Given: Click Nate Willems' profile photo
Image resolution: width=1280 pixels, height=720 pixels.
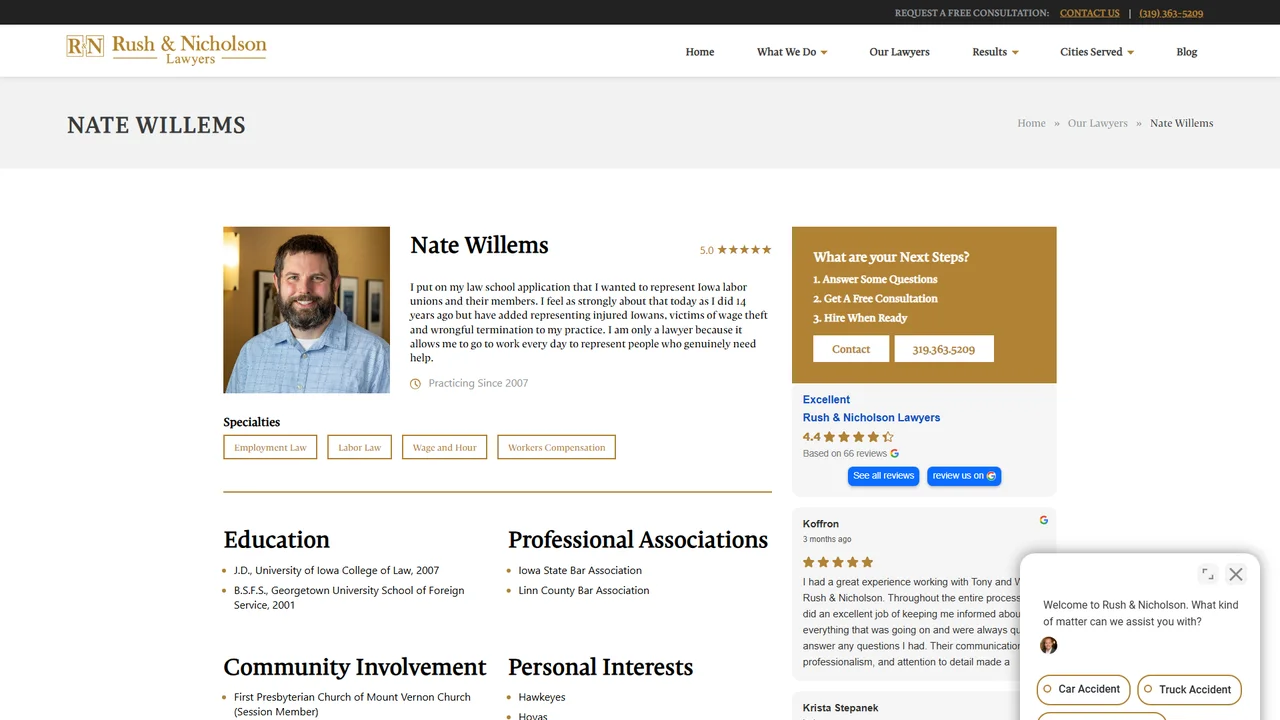Looking at the screenshot, I should [x=306, y=310].
